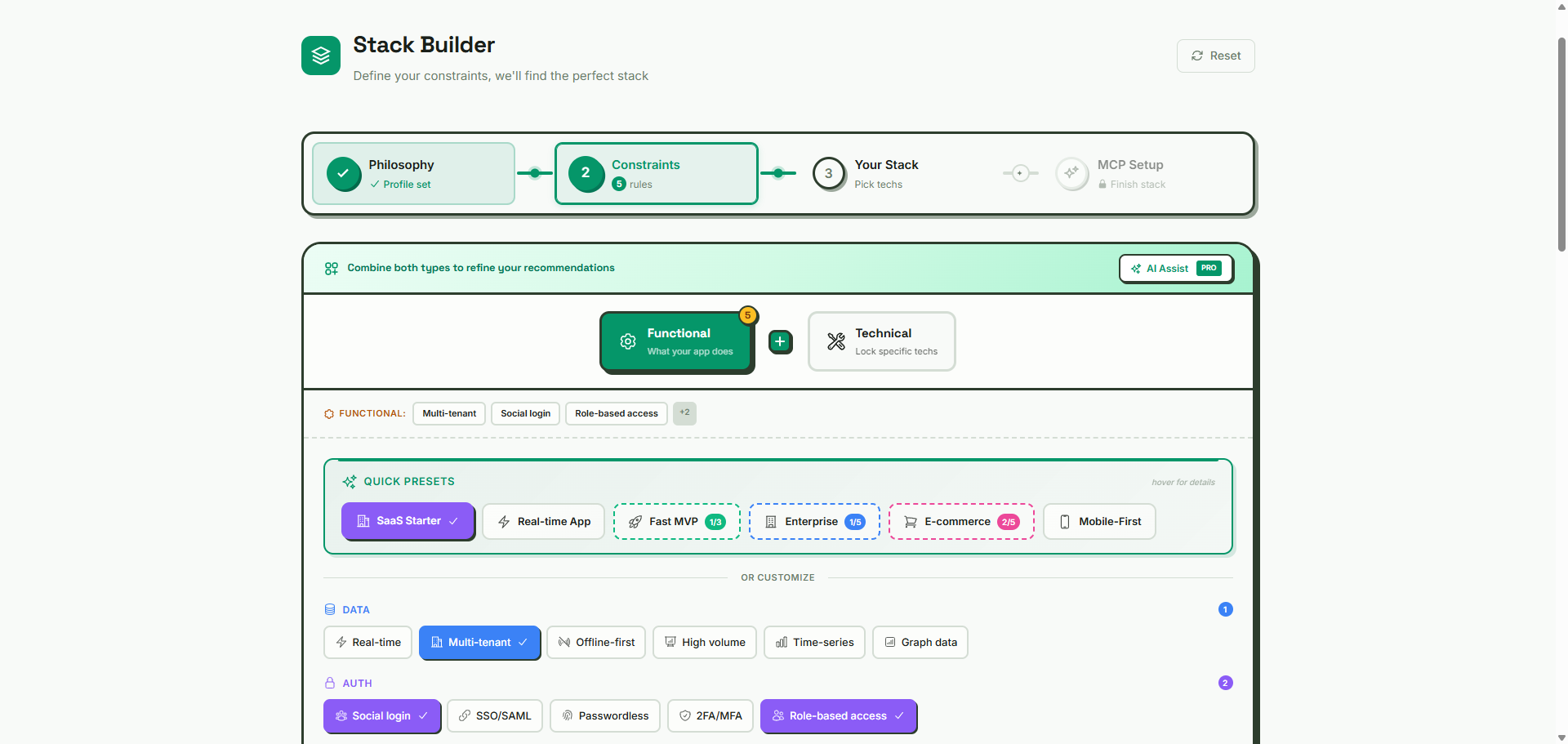Click the AI Assist sparkle icon
1568x744 pixels.
click(1137, 268)
